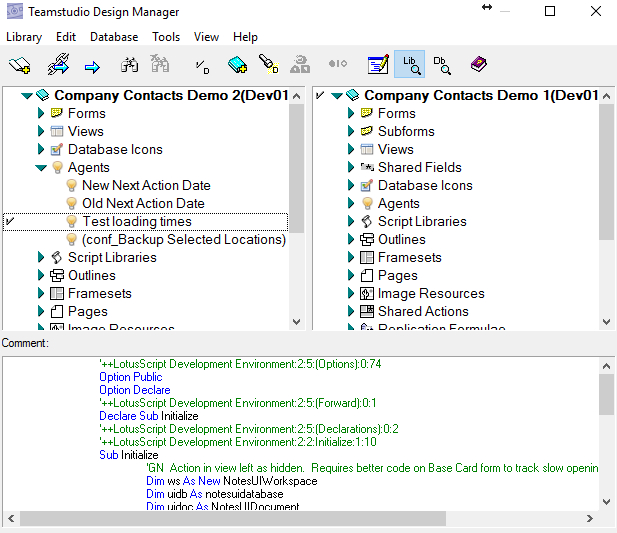Click the Company Contacts Demo 1 database icon
Viewport: 617px width, 533px height.
tap(353, 95)
